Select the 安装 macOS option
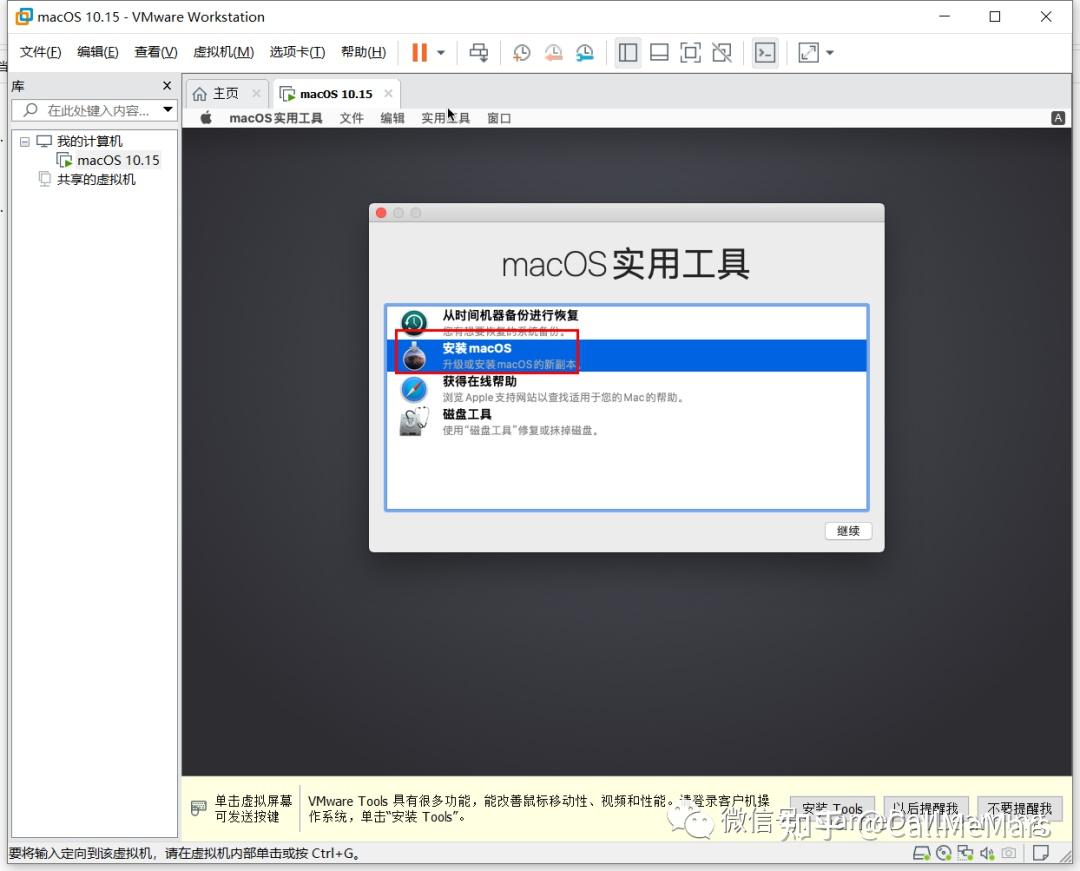 627,355
